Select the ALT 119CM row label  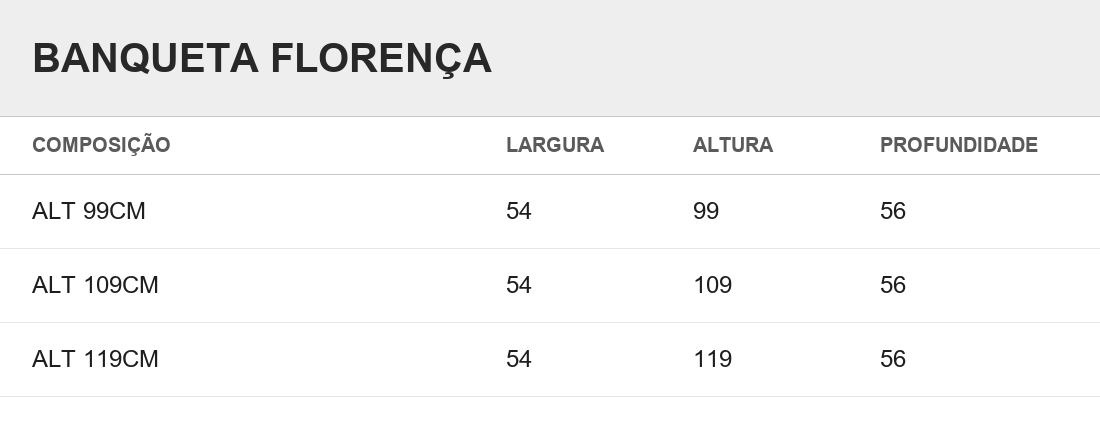coord(95,359)
